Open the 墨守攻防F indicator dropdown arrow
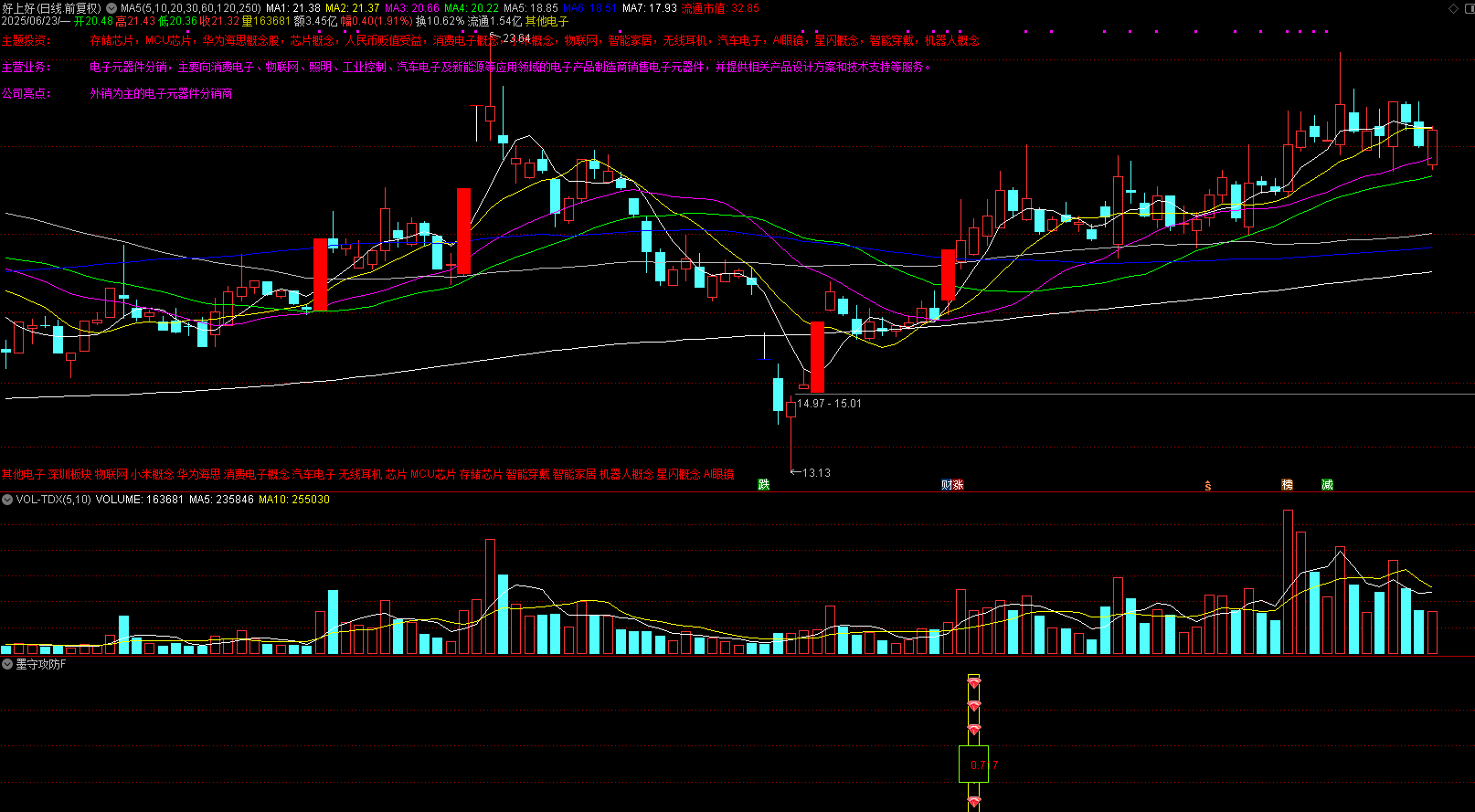Image resolution: width=1475 pixels, height=812 pixels. [7, 664]
